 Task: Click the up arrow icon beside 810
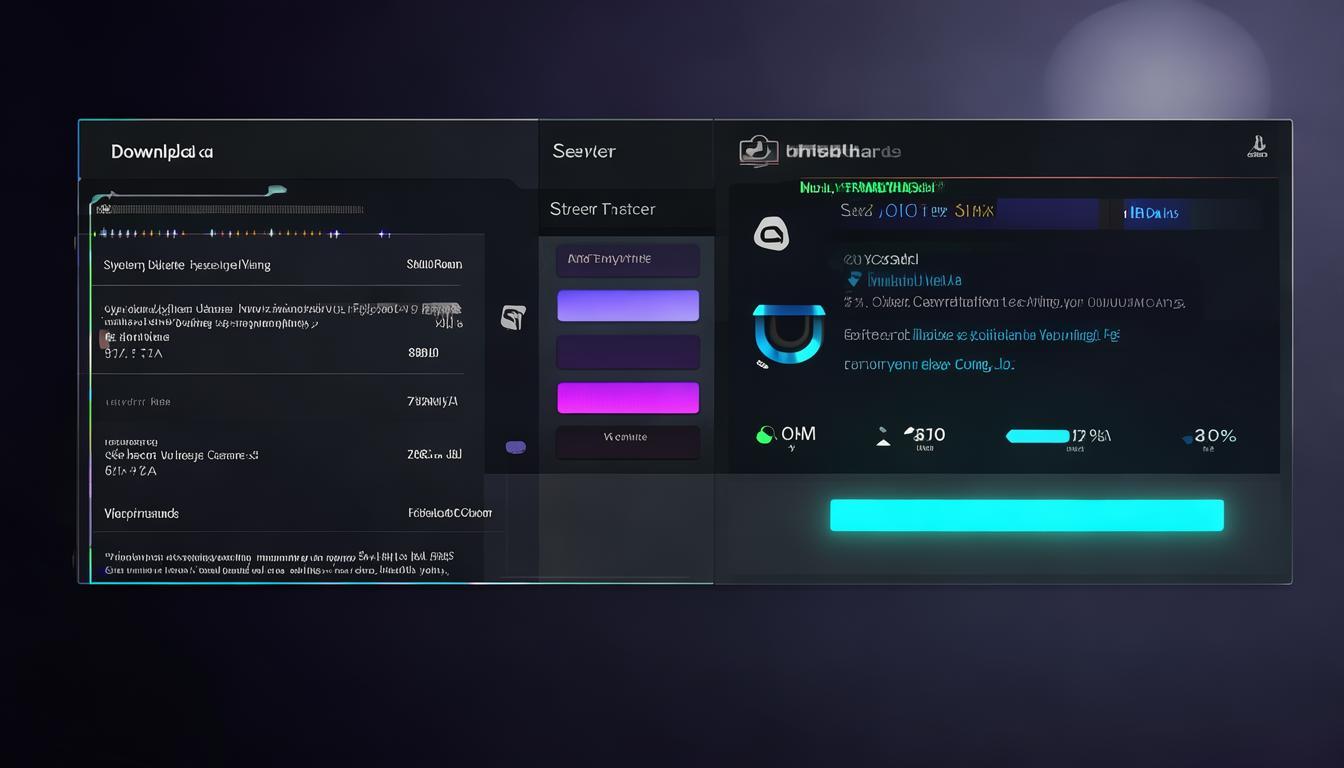[883, 435]
